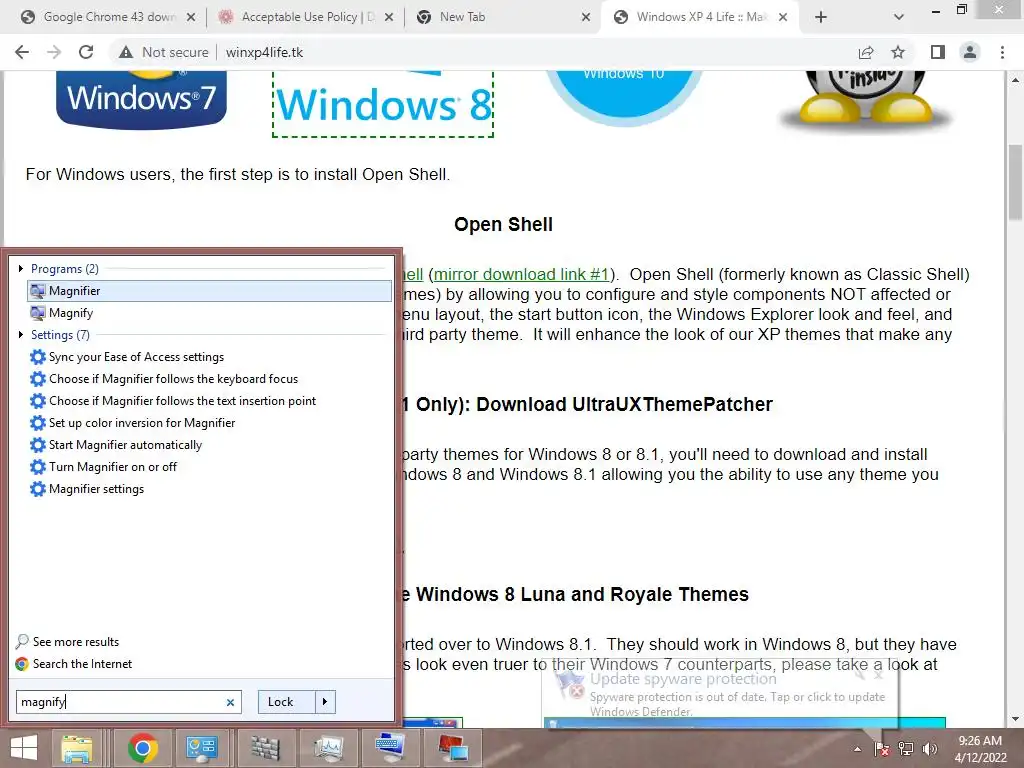Bookmark this page with the star
The height and width of the screenshot is (768, 1024).
pos(898,52)
